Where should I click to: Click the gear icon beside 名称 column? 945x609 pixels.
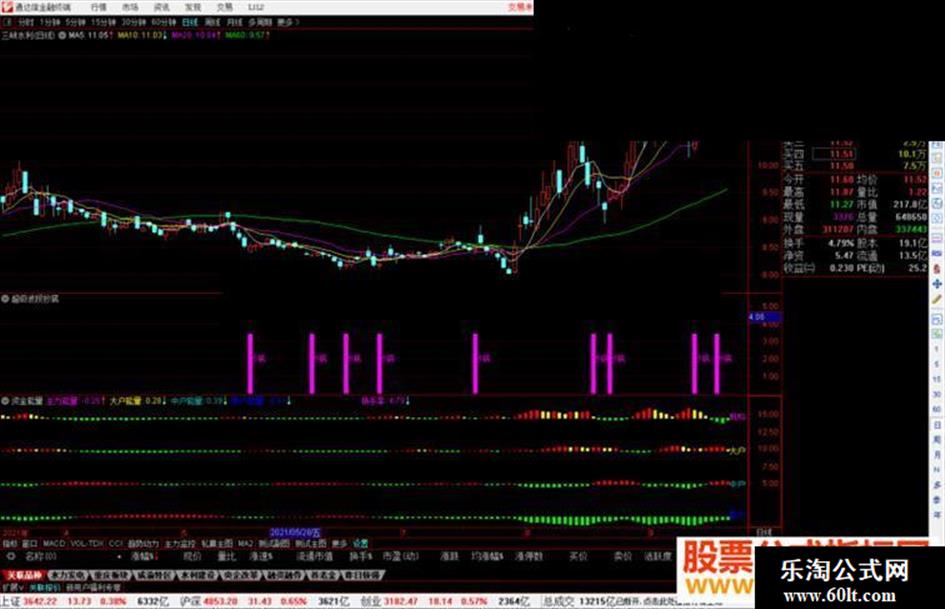tap(10, 557)
